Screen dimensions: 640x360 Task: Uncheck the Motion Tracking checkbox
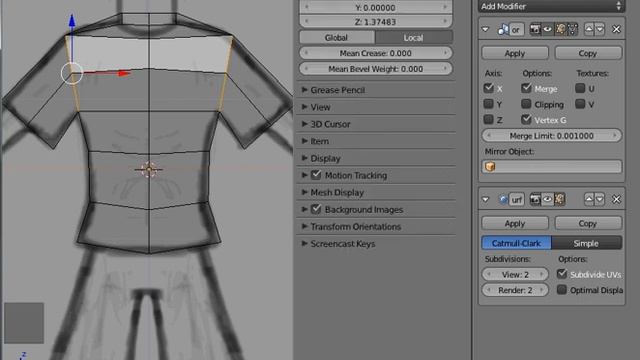point(316,175)
